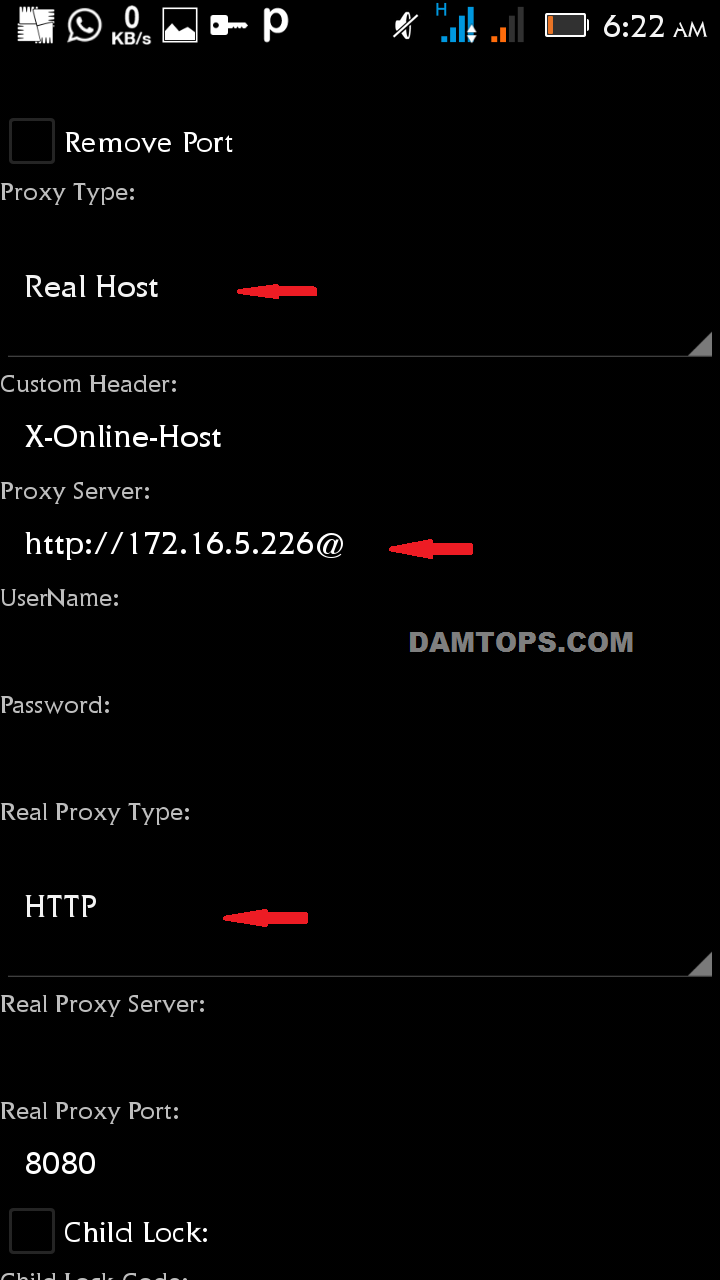Enable the Remove Port checkbox
The image size is (720, 1280).
click(32, 142)
